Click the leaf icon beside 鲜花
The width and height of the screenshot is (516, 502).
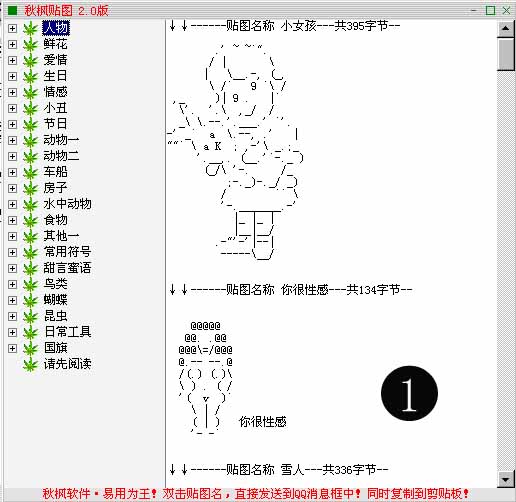point(30,44)
